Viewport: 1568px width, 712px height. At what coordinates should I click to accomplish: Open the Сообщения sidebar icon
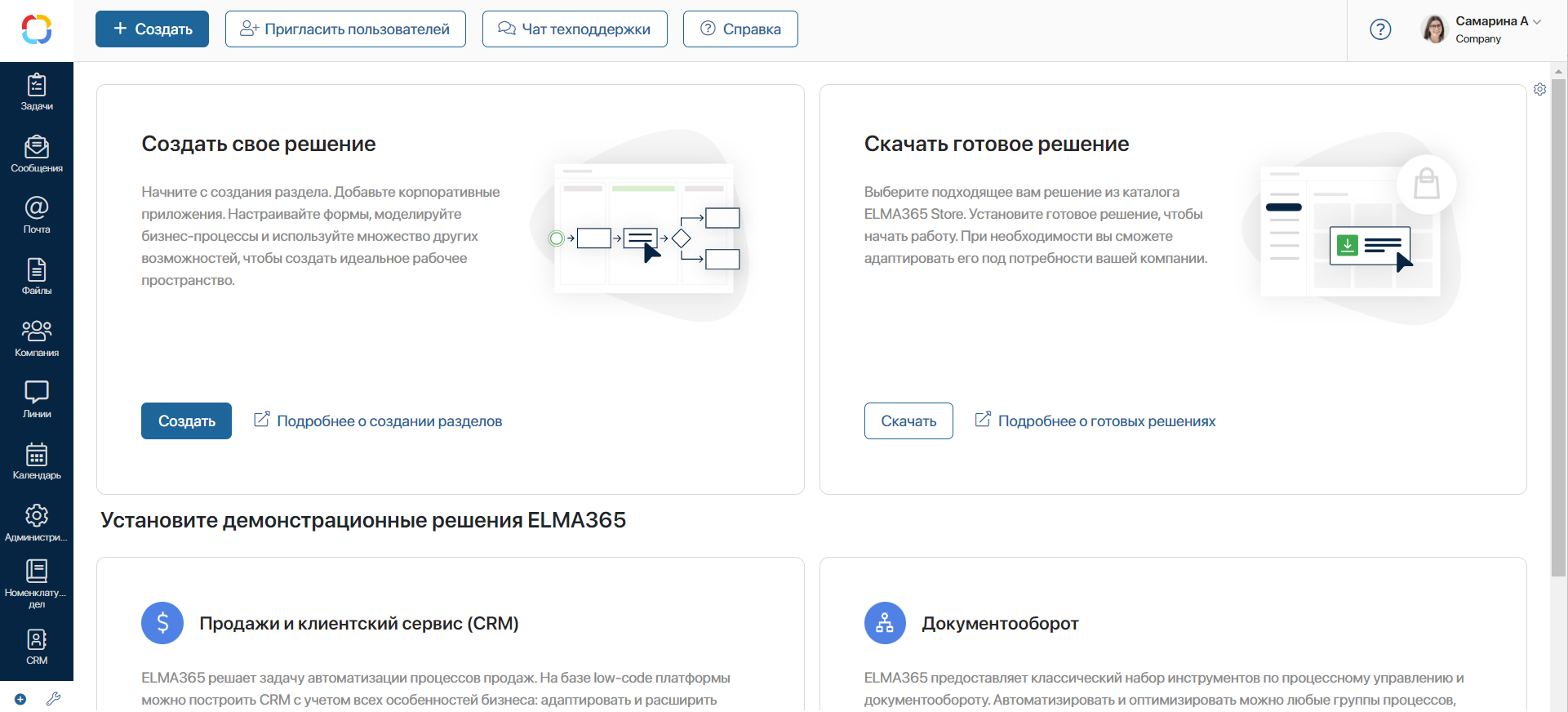[x=37, y=154]
